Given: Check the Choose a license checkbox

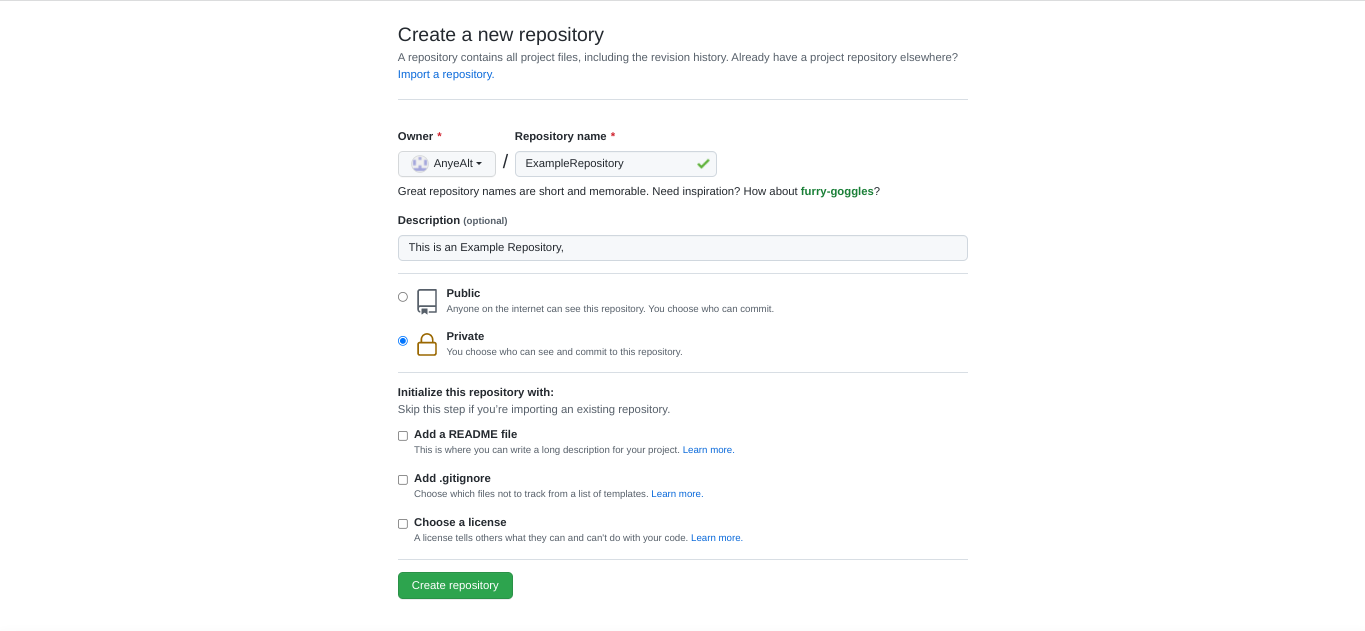Looking at the screenshot, I should pyautogui.click(x=402, y=523).
